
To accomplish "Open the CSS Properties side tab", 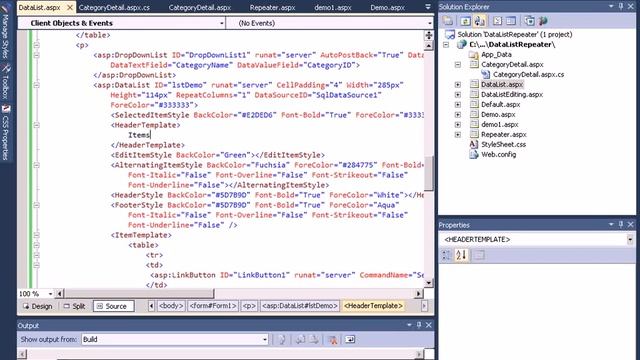I will pos(6,132).
